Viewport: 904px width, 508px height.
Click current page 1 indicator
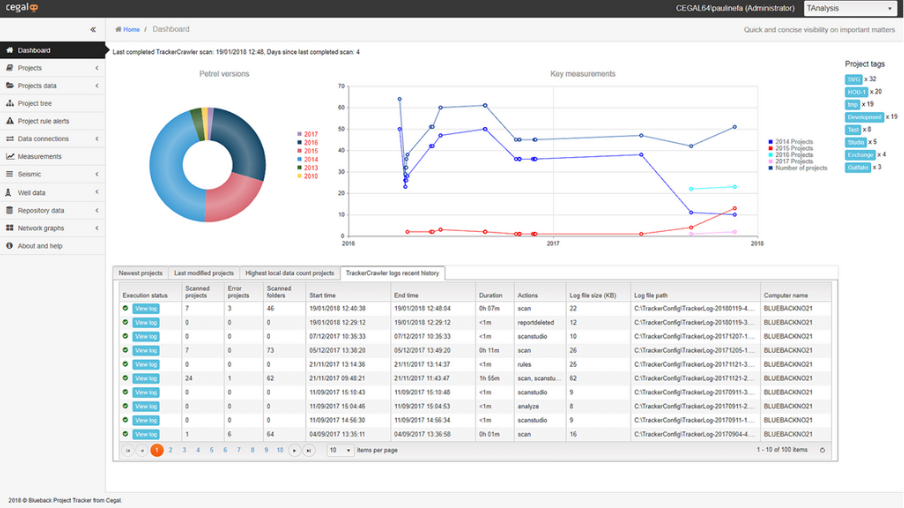(x=157, y=450)
